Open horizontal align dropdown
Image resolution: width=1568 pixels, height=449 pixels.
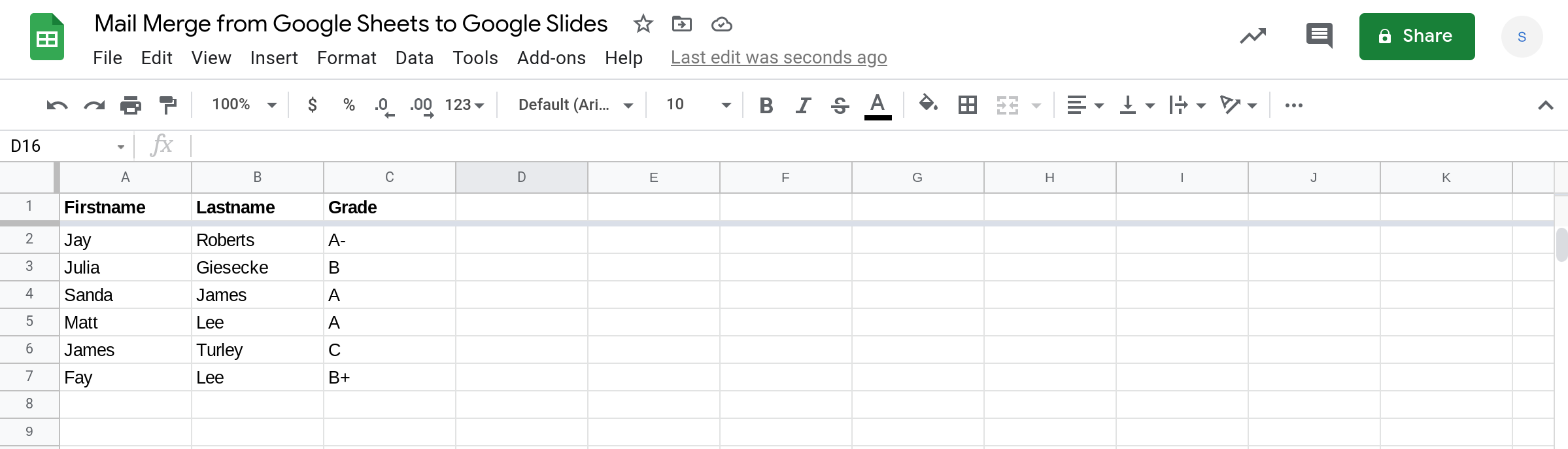(x=1085, y=105)
